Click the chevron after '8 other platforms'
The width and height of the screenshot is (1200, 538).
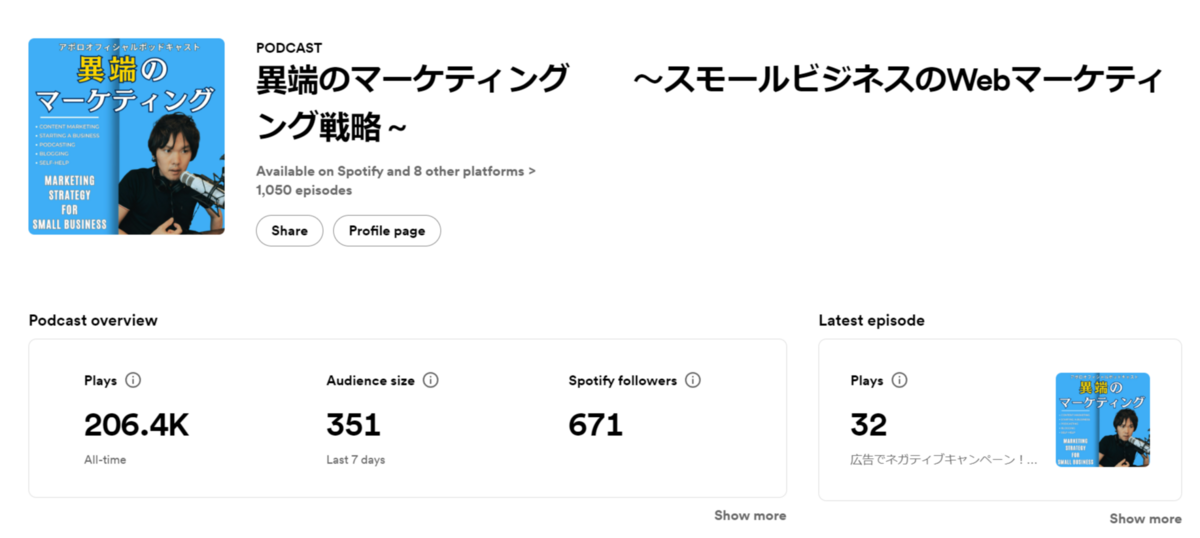pyautogui.click(x=532, y=171)
